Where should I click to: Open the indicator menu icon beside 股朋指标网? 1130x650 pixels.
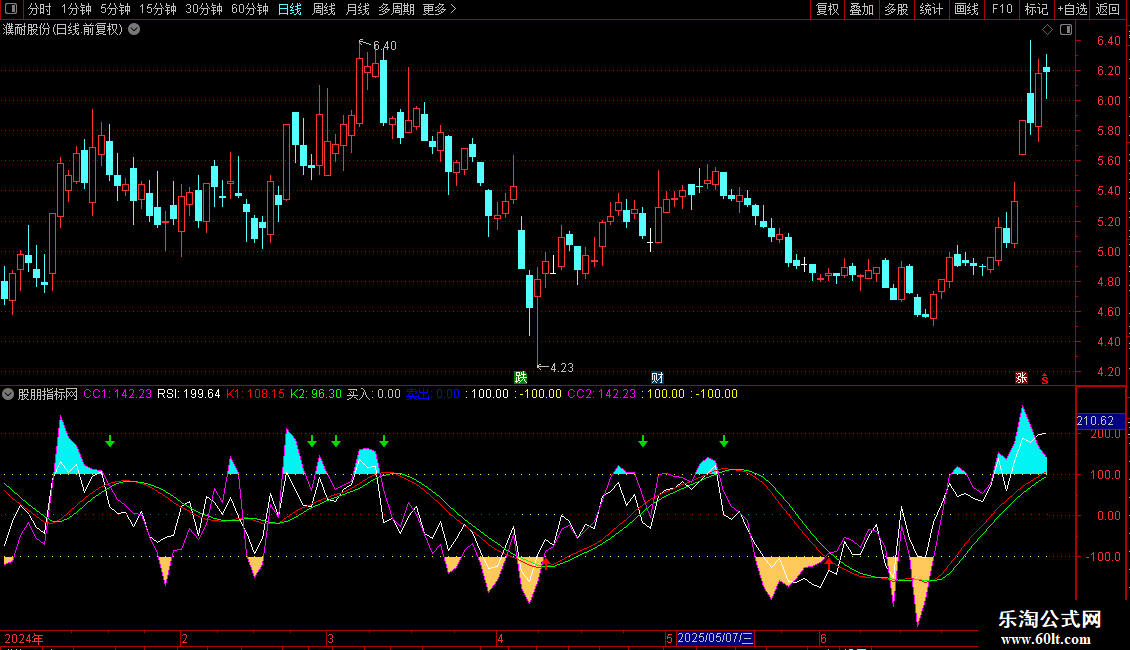pos(8,394)
